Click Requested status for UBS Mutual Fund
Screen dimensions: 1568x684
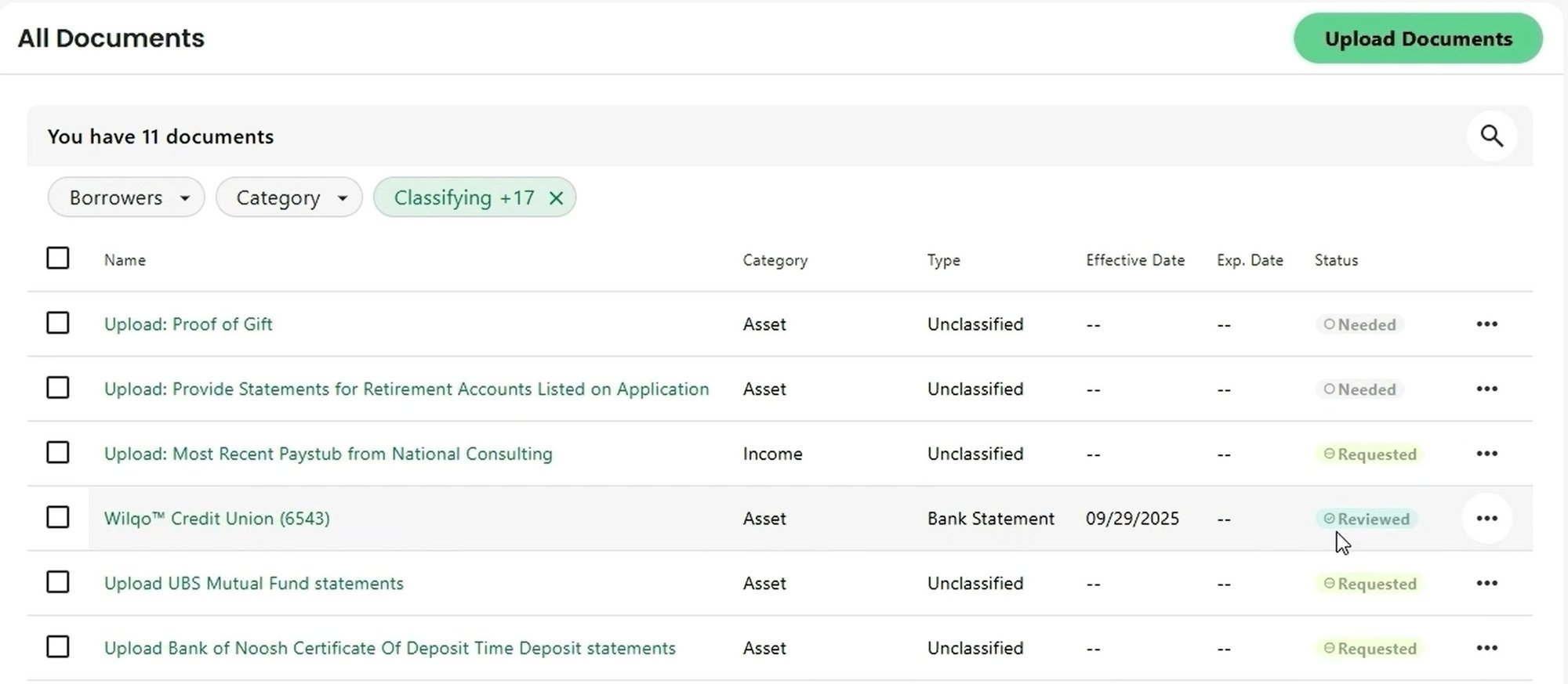[1370, 584]
